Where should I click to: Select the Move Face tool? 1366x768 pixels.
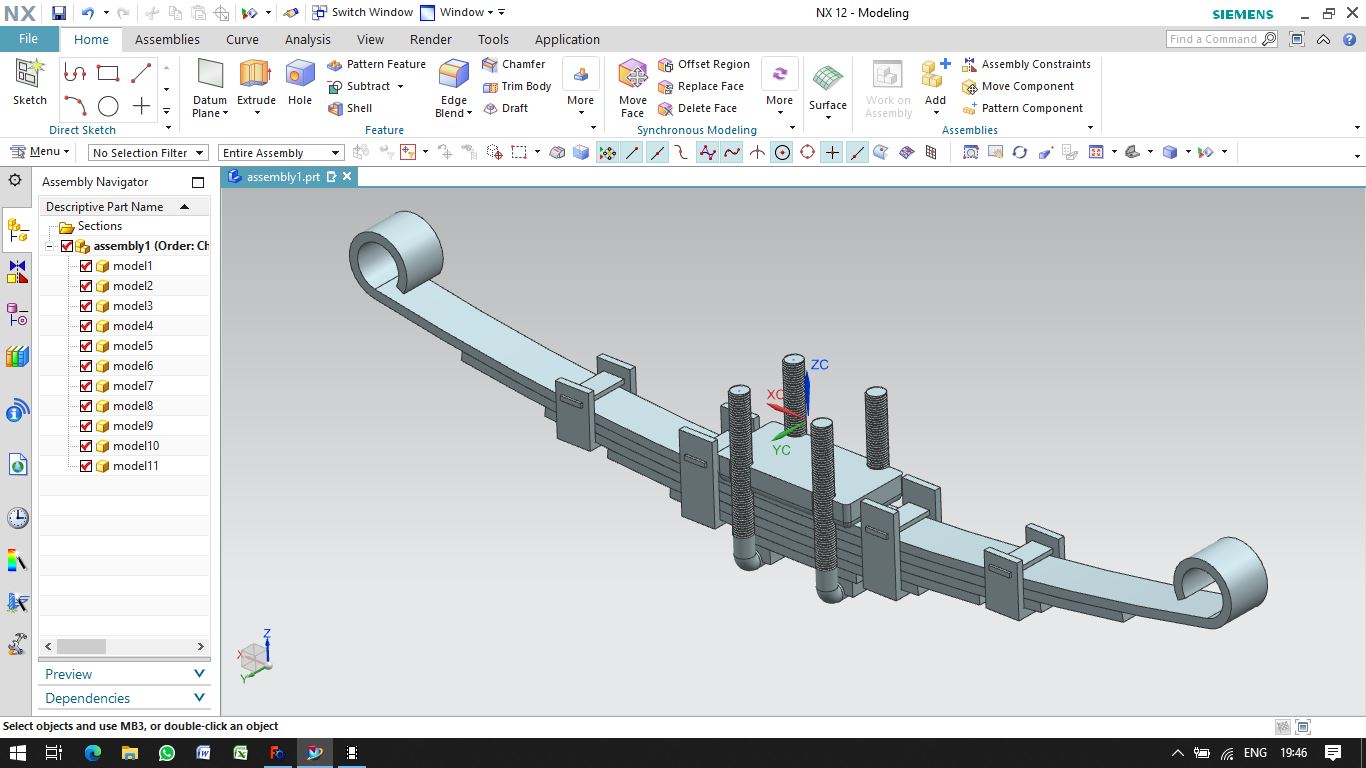(633, 88)
